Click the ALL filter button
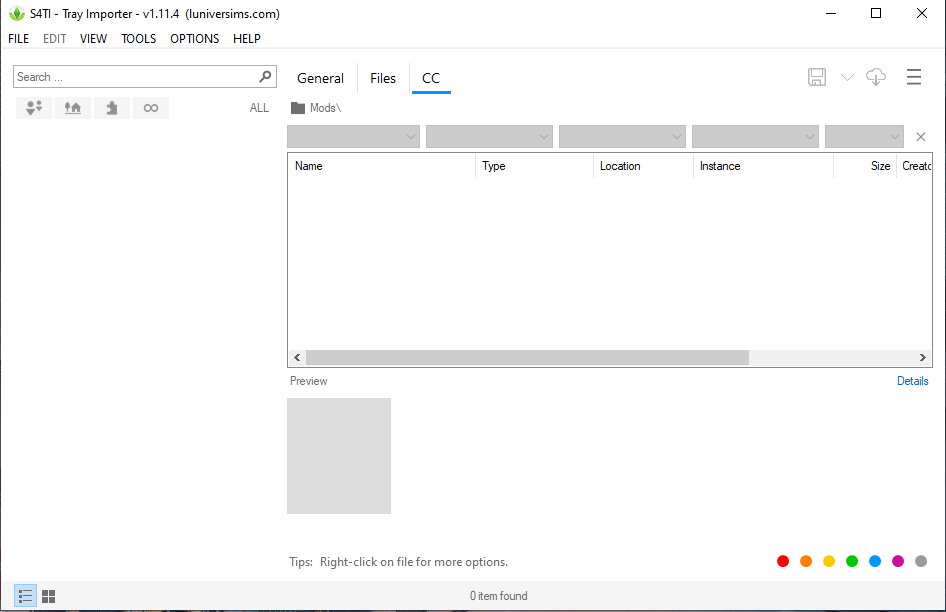The image size is (946, 612). pyautogui.click(x=259, y=108)
